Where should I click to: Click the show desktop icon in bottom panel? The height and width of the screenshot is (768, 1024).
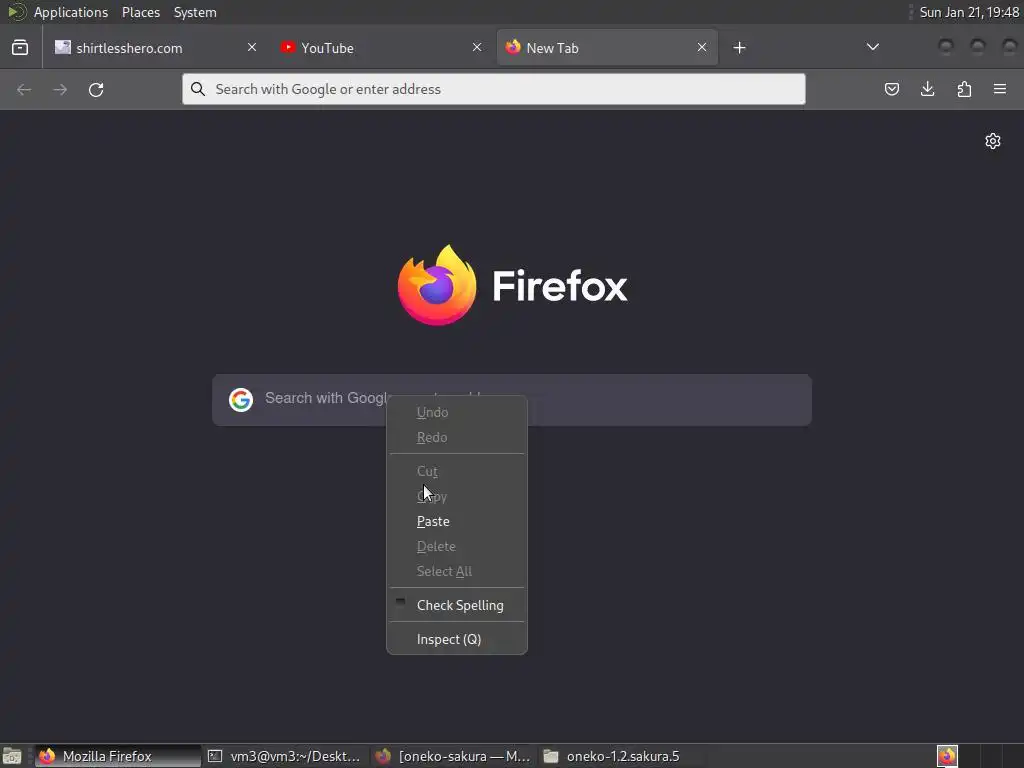coord(12,756)
